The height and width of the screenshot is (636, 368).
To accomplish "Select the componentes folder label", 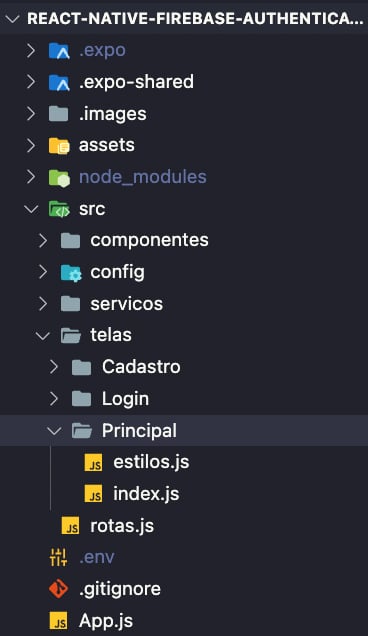I will (x=149, y=241).
